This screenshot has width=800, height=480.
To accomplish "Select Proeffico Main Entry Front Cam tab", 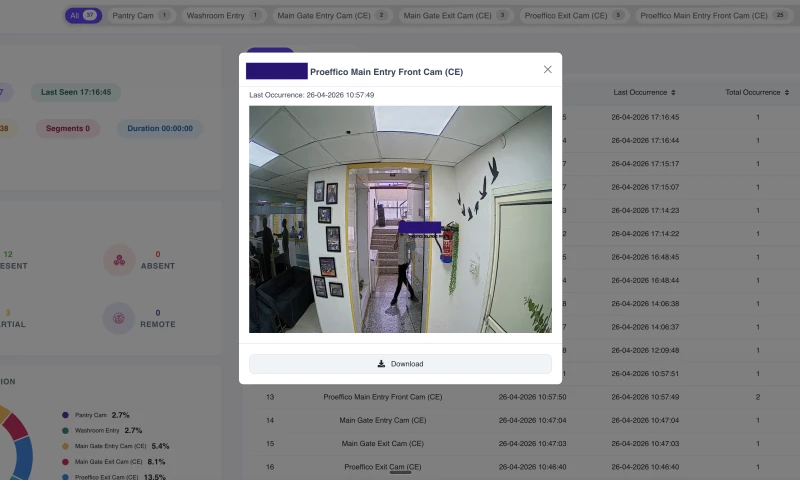I will [x=714, y=15].
